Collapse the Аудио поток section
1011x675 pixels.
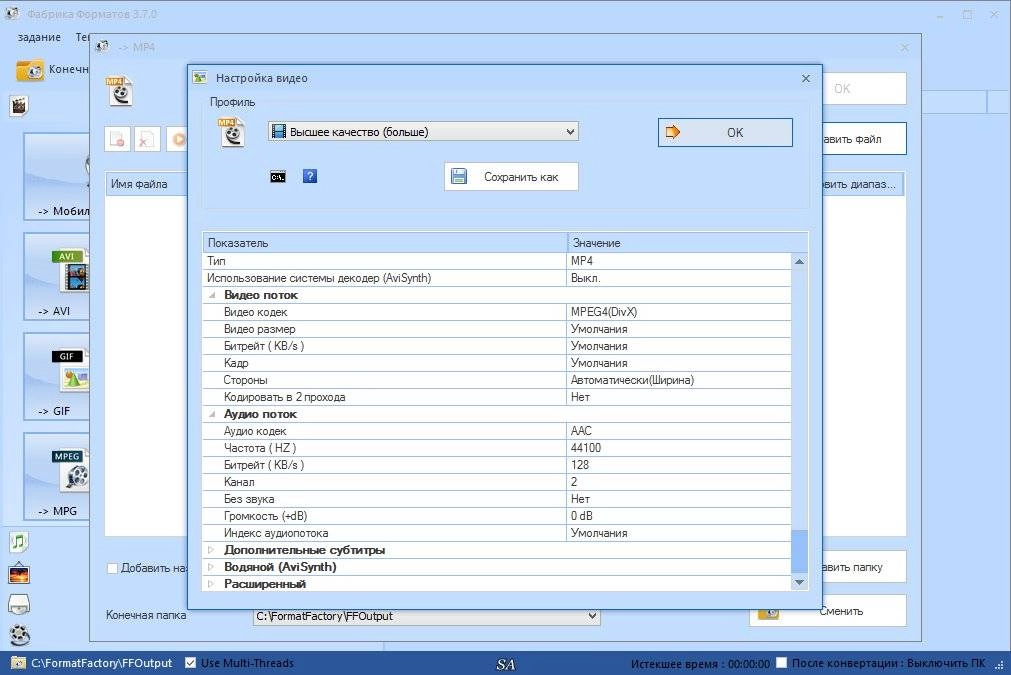tap(211, 415)
